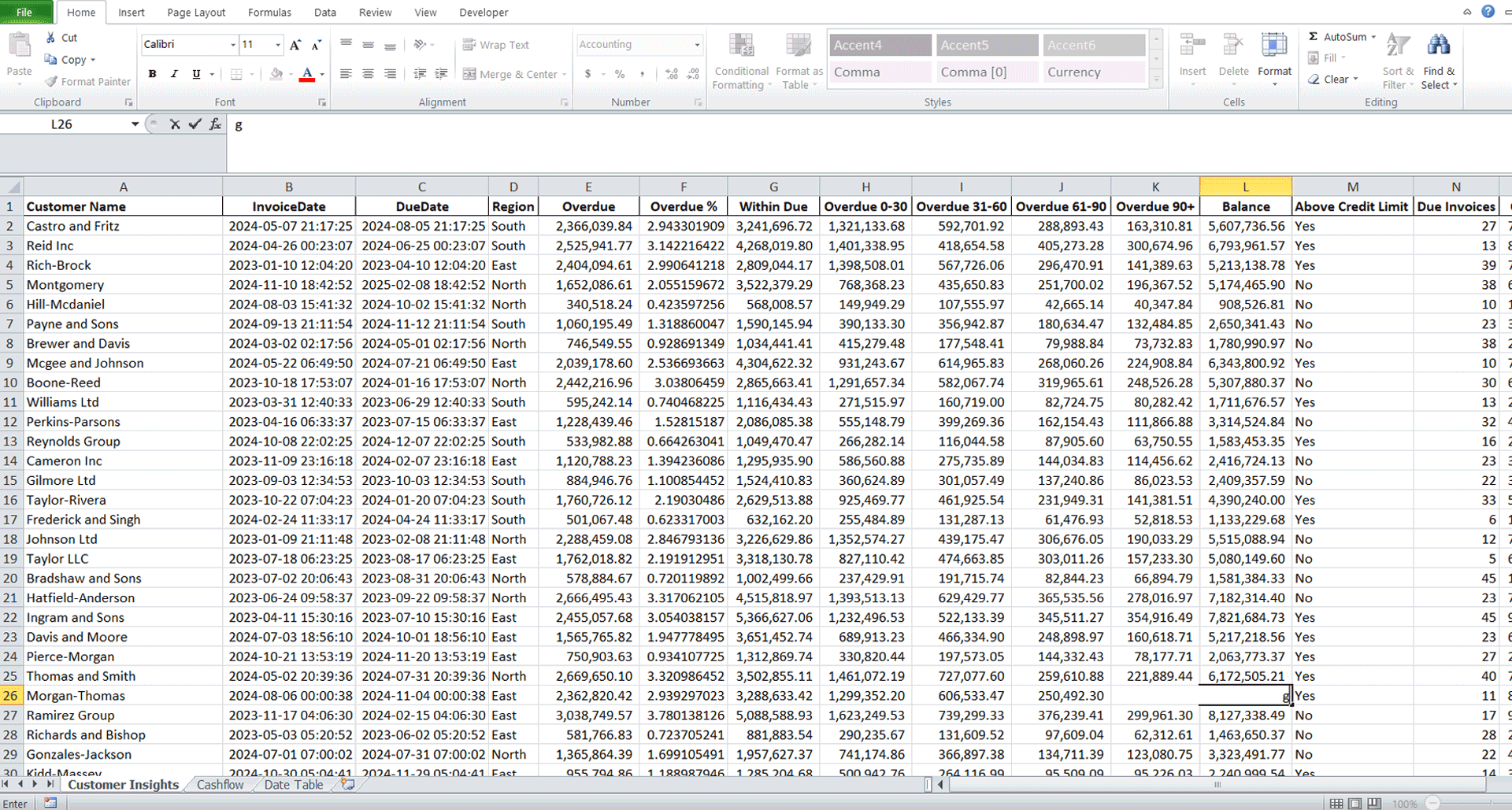Decrease Decimal places
The height and width of the screenshot is (810, 1512).
pyautogui.click(x=693, y=74)
